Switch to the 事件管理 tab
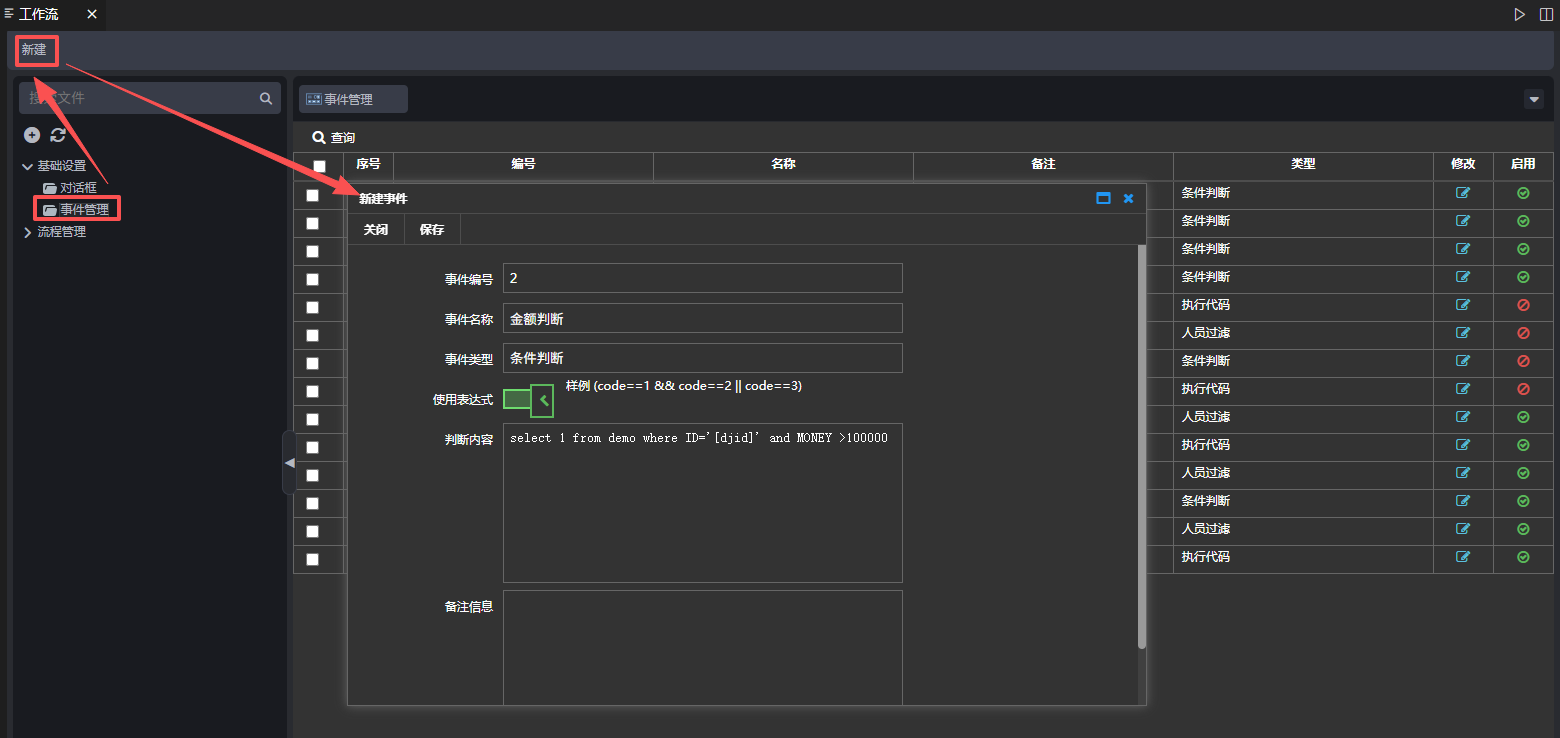 [x=353, y=99]
